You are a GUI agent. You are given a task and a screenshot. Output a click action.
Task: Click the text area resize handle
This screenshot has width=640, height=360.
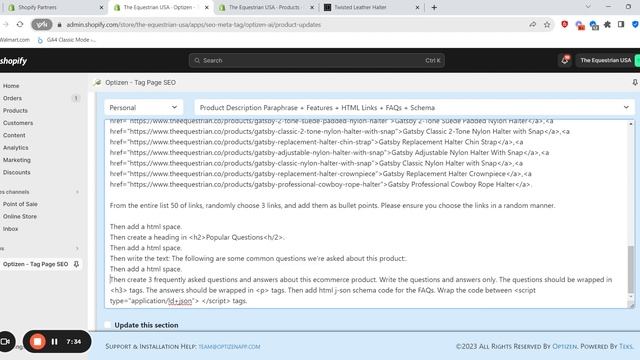click(x=631, y=305)
